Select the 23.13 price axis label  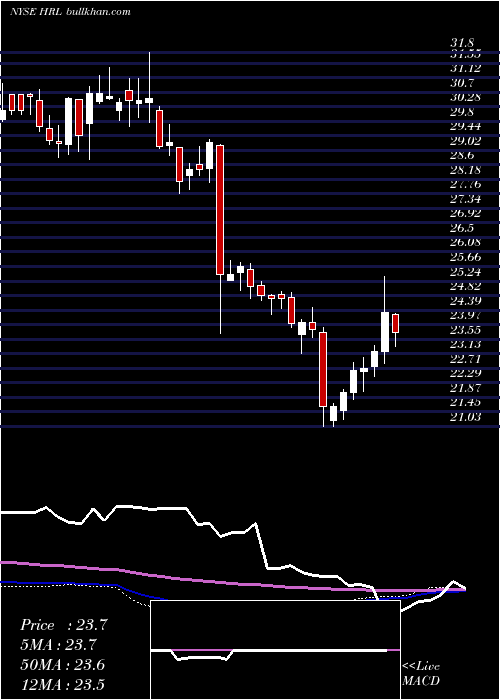click(x=466, y=344)
